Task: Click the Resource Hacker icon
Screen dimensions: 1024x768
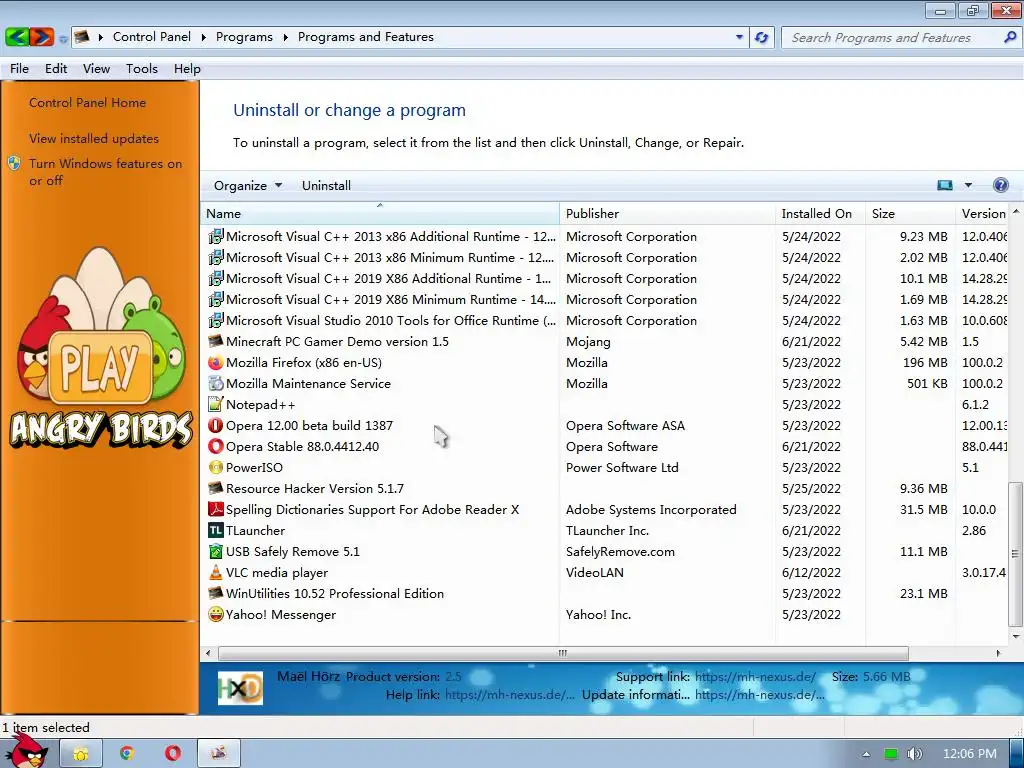Action: (216, 488)
